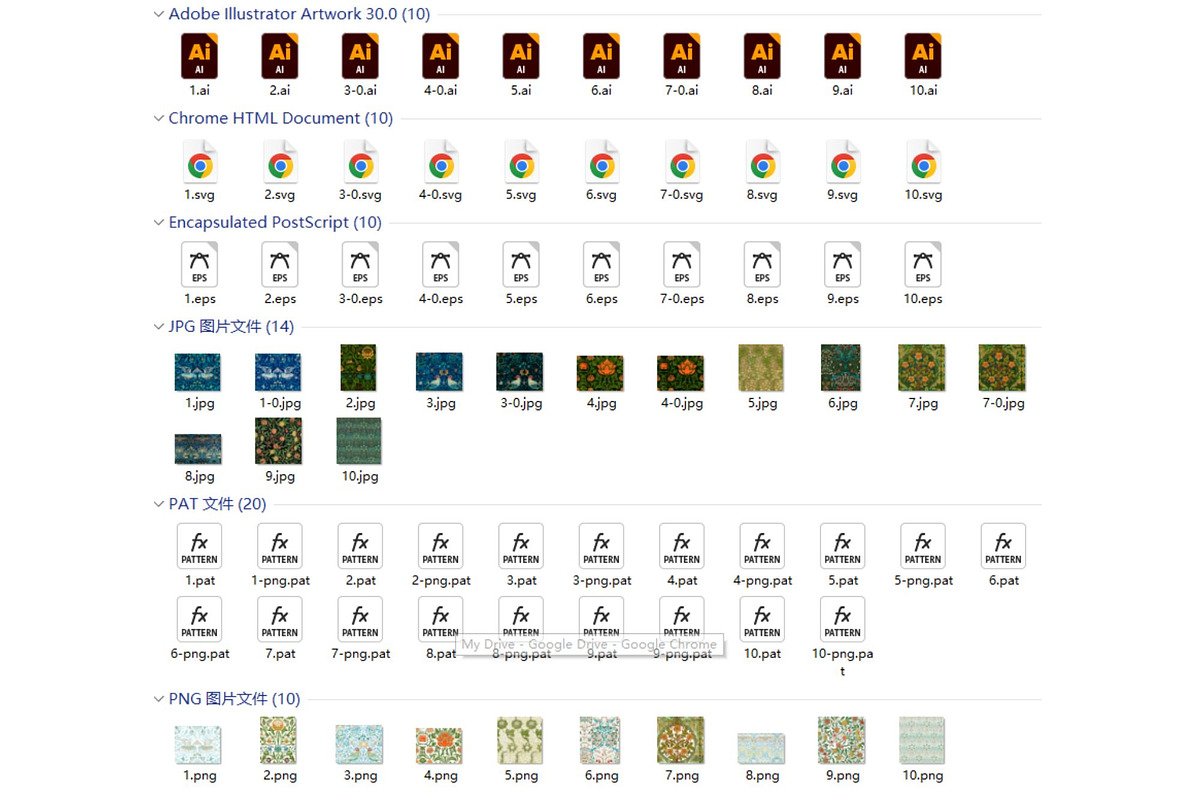Open the 10.svg Chrome document icon
Image resolution: width=1200 pixels, height=800 pixels.
(x=923, y=161)
